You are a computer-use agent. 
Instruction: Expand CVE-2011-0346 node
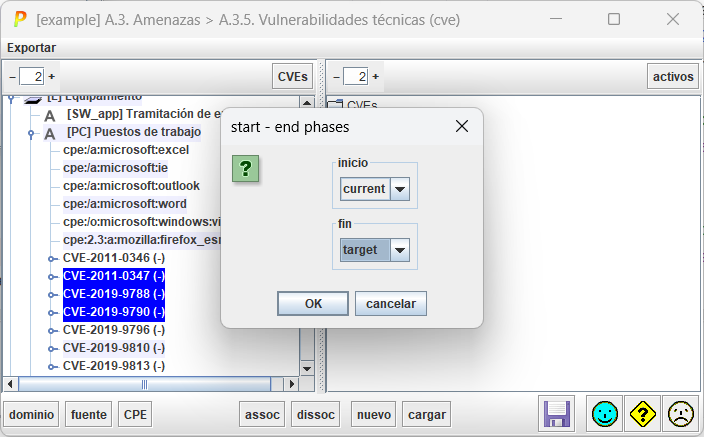click(53, 259)
